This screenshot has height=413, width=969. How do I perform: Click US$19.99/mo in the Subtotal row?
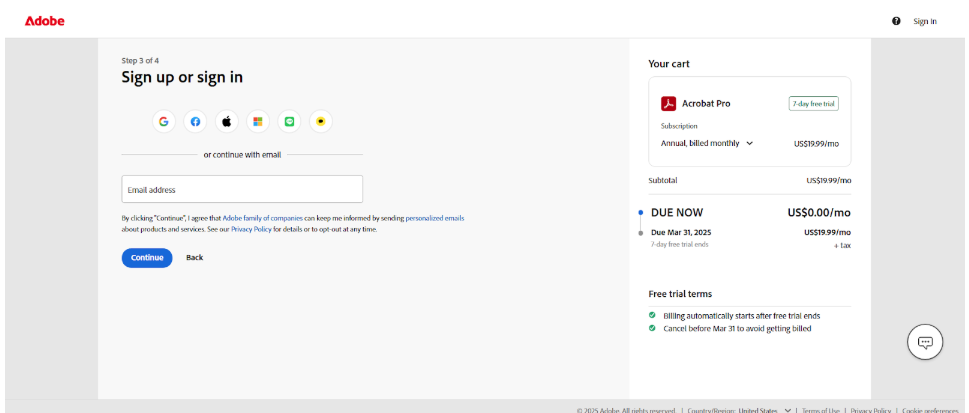829,181
